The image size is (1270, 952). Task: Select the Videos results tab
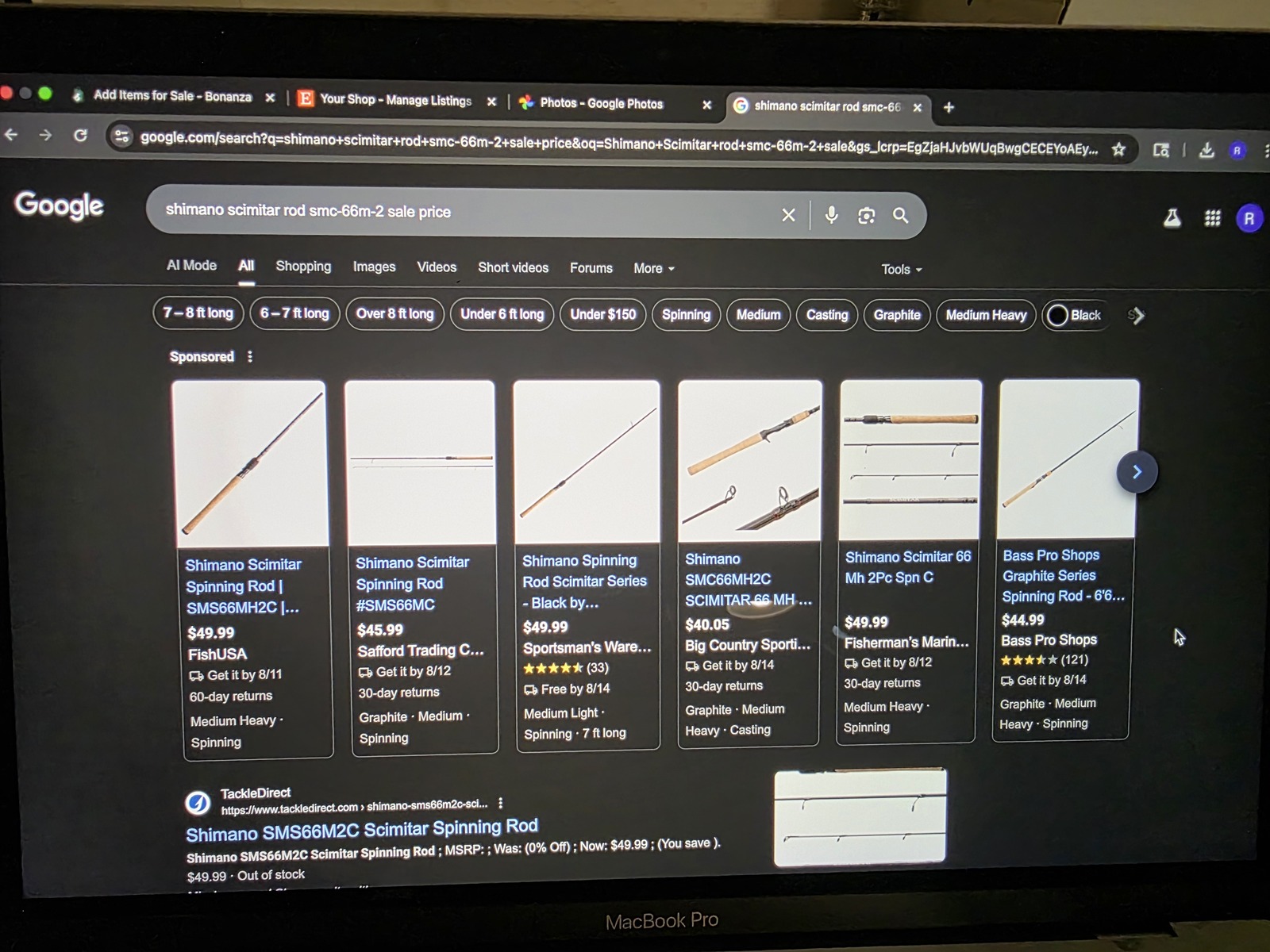click(437, 267)
